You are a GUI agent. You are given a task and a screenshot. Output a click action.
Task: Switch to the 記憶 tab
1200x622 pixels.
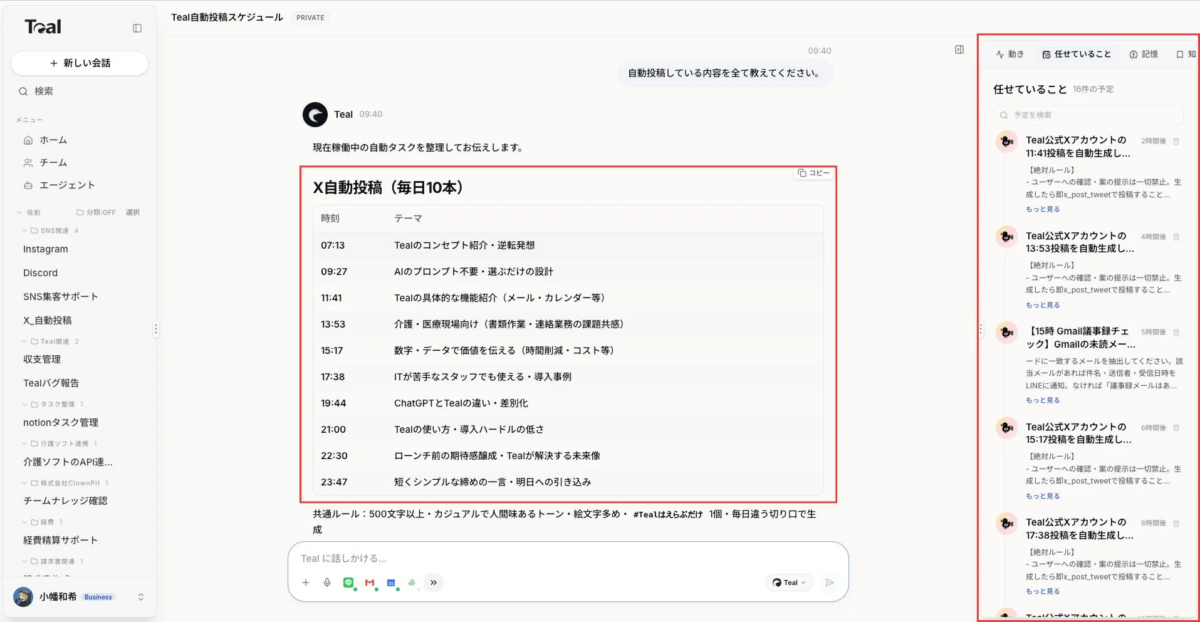click(1143, 54)
